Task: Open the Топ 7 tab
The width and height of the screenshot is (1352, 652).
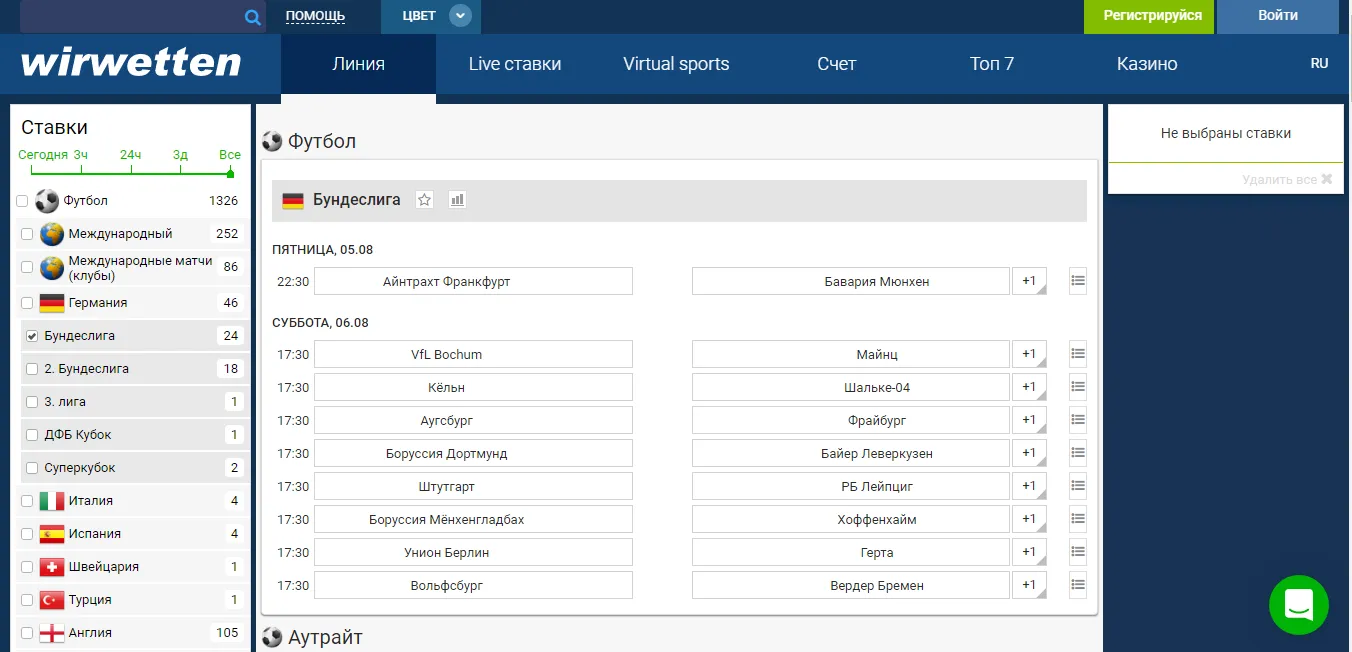Action: pos(992,64)
